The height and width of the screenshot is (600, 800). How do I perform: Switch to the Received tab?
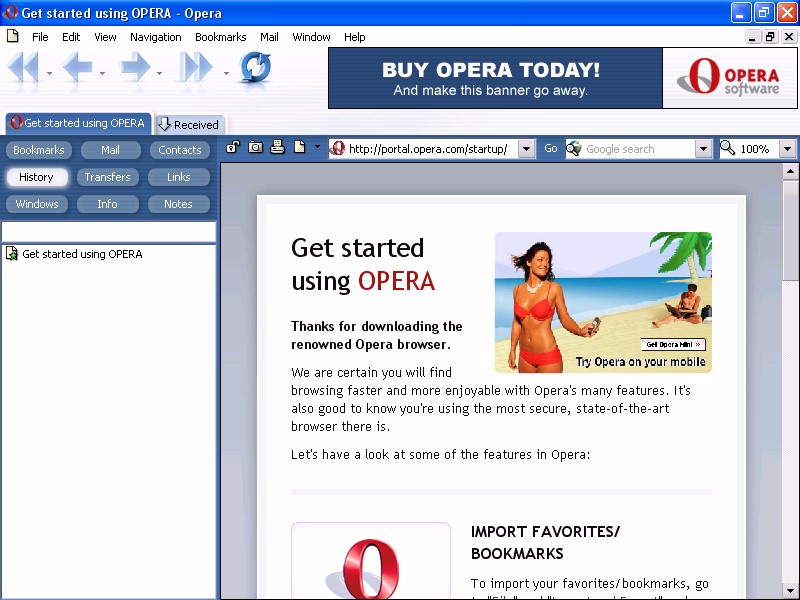point(189,124)
